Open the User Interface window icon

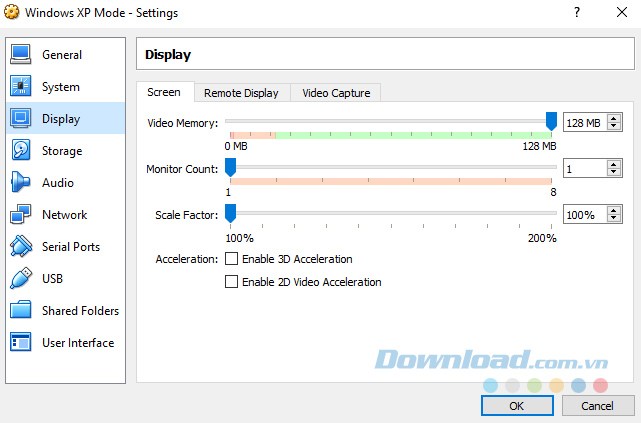[x=20, y=342]
